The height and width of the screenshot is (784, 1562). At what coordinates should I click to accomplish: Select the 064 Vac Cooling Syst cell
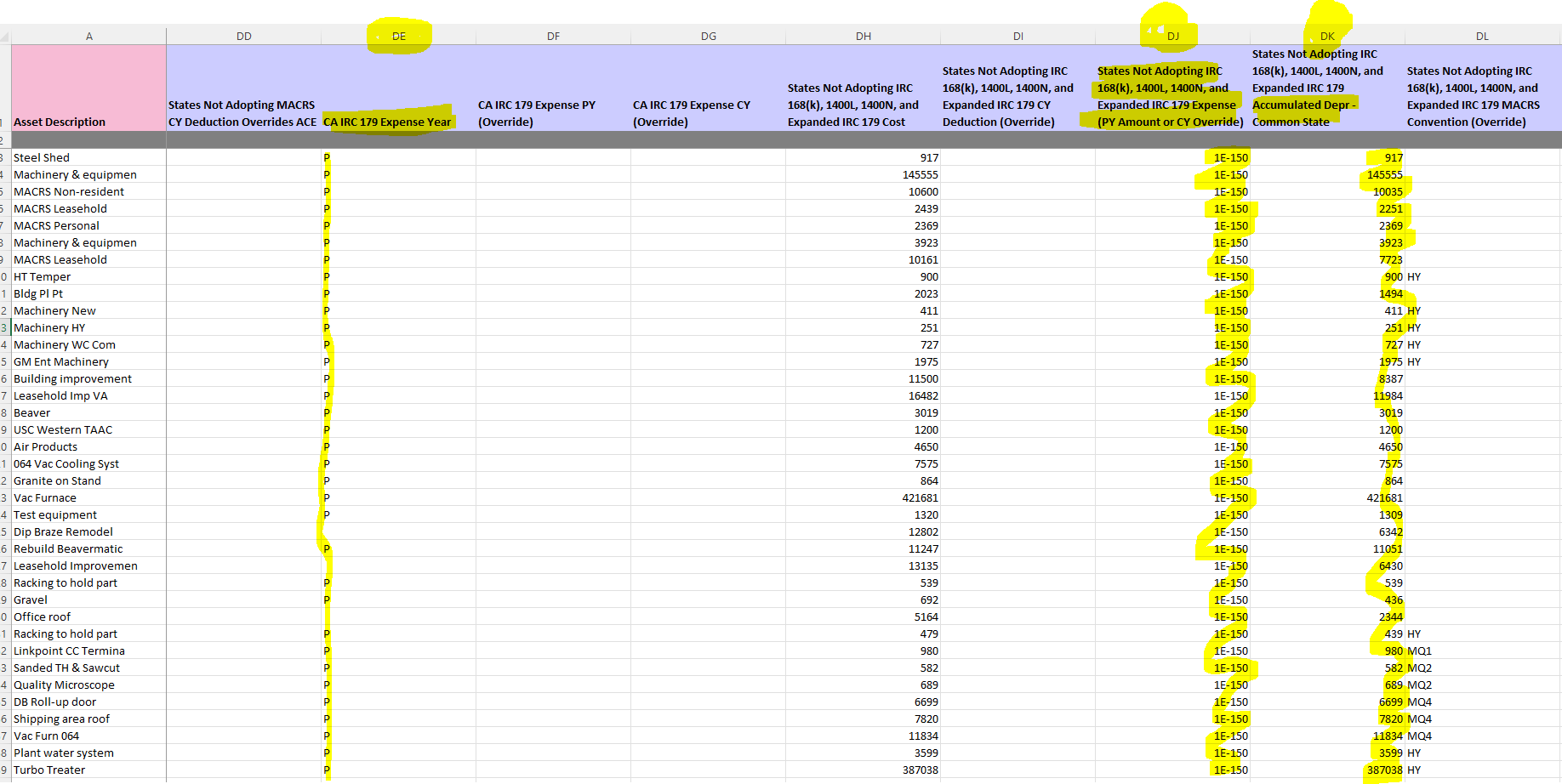[88, 463]
